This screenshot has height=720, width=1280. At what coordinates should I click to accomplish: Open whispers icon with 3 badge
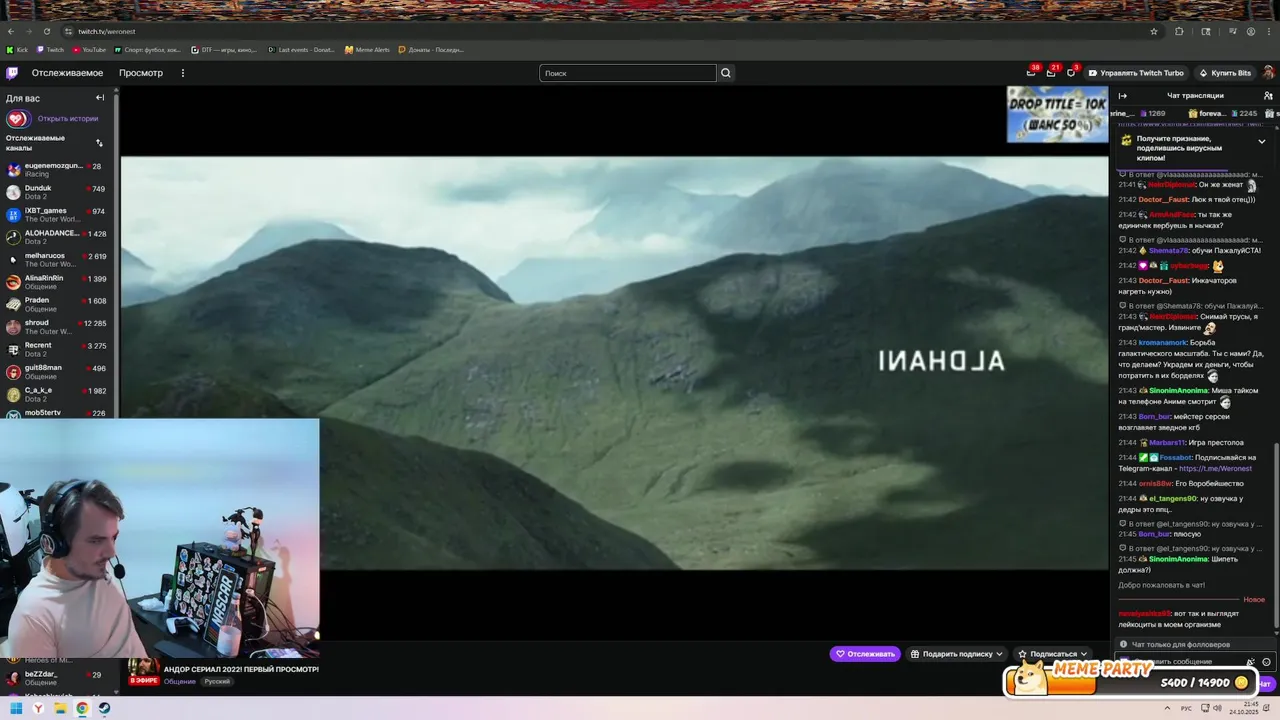tap(1071, 72)
